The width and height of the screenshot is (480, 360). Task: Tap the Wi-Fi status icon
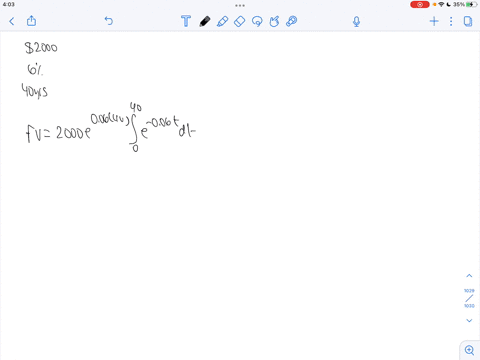(x=442, y=5)
